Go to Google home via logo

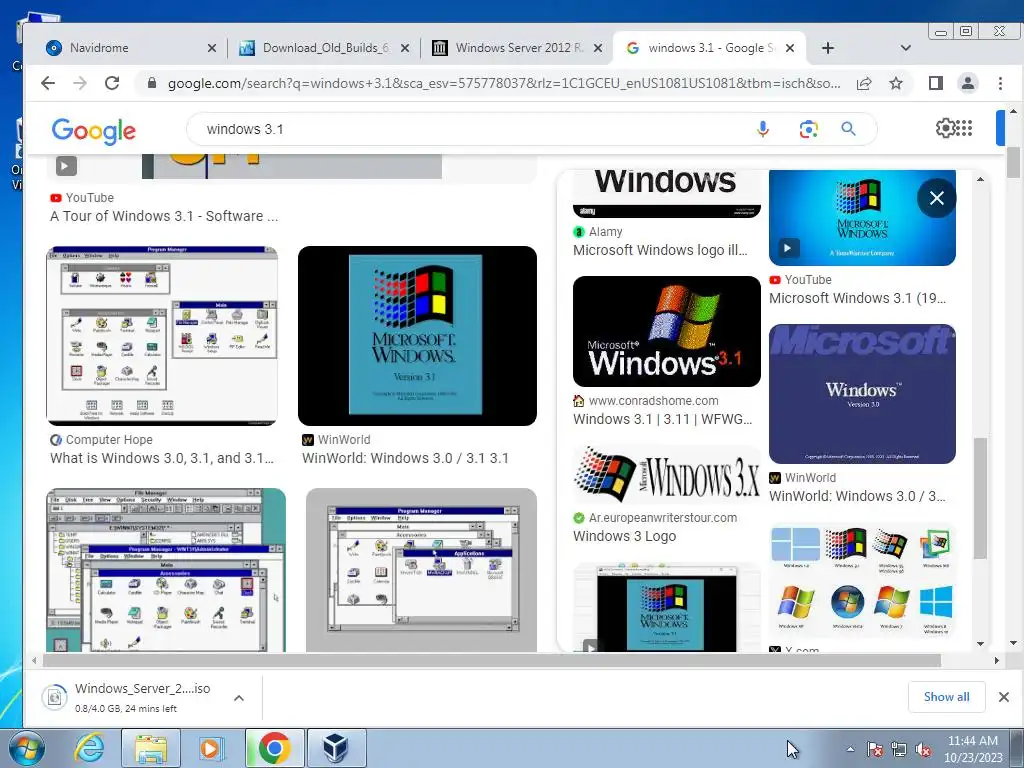[94, 131]
